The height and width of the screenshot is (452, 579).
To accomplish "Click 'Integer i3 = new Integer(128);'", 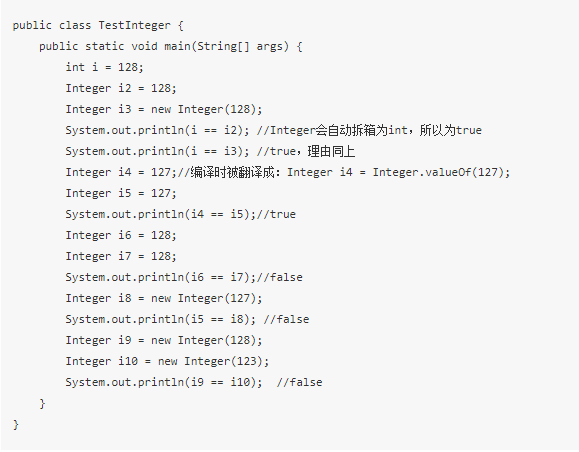I will point(164,109).
